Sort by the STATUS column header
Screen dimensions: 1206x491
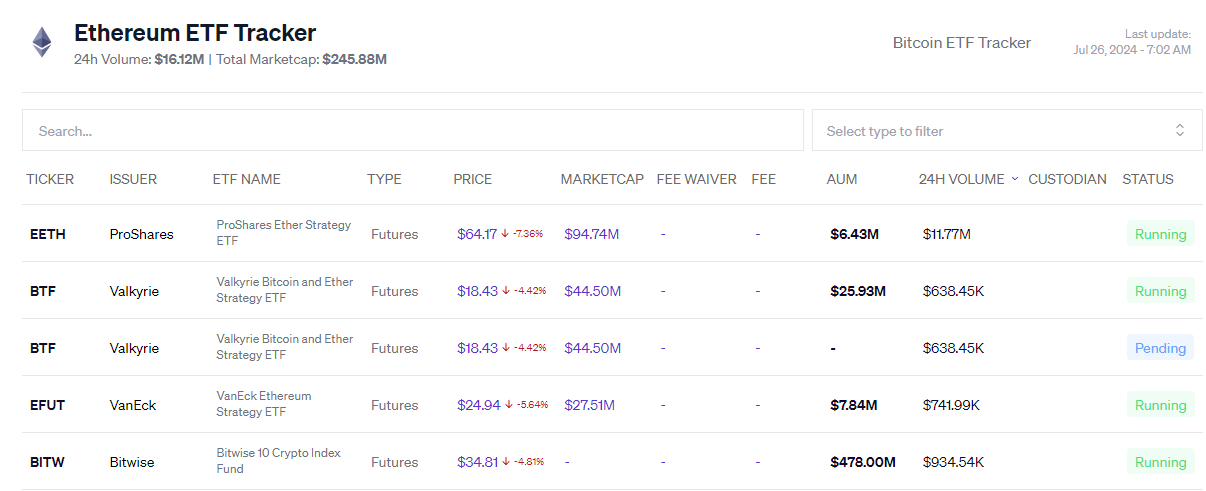1148,179
